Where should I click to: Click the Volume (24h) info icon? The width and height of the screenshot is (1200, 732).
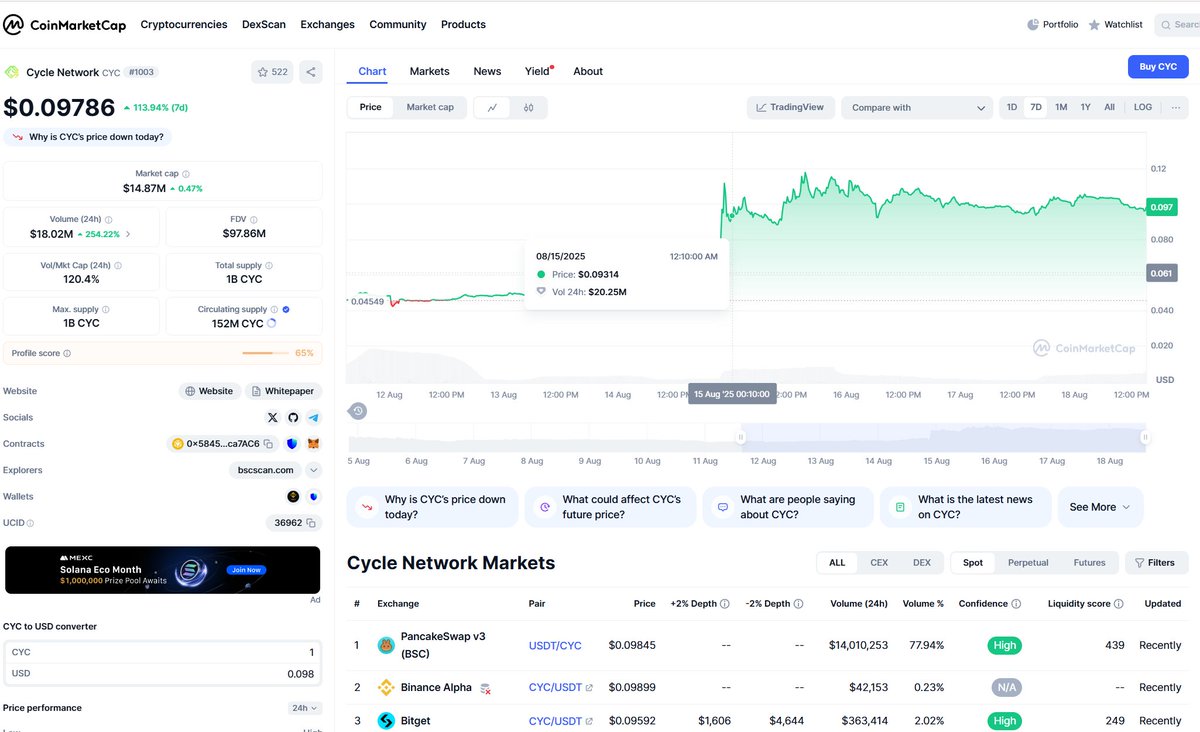click(x=109, y=219)
